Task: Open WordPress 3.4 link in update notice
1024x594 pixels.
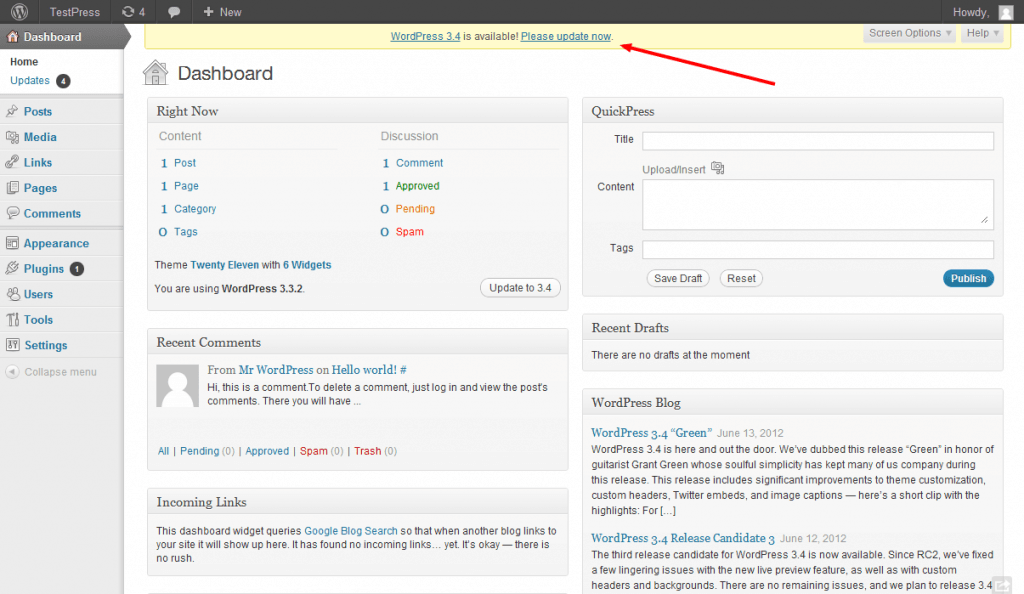Action: [x=425, y=37]
